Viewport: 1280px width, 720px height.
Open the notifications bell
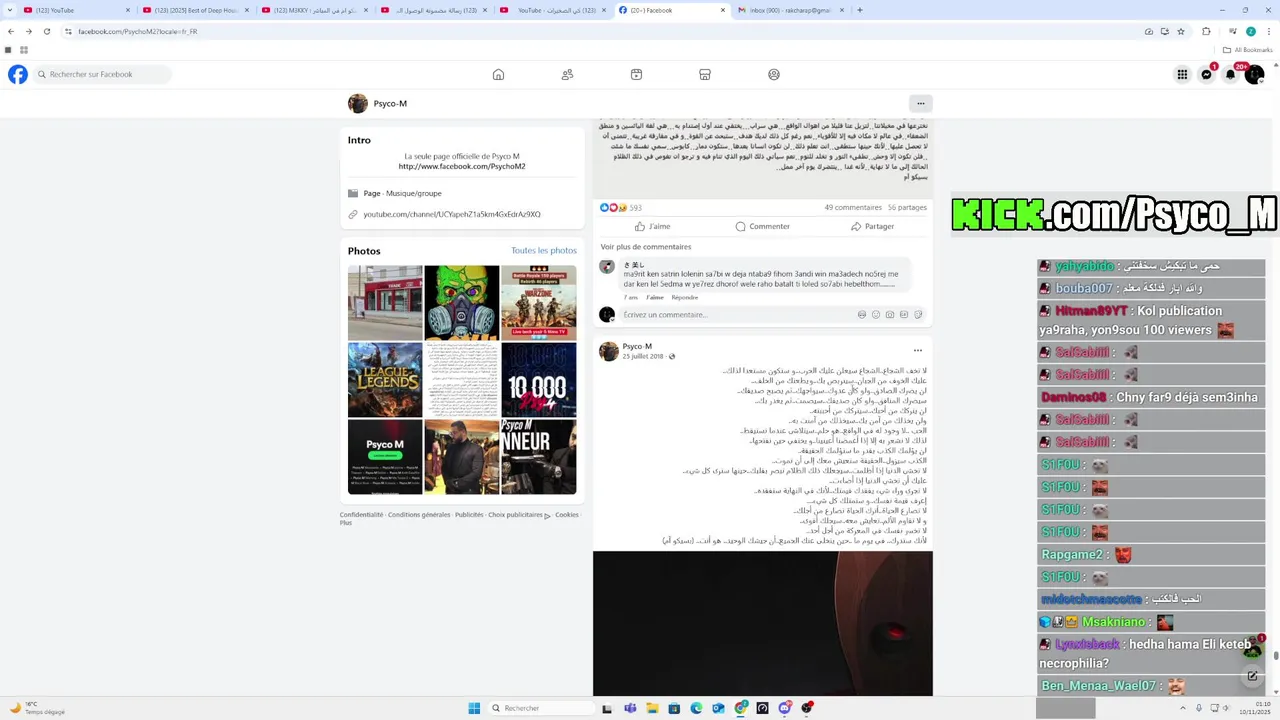coord(1230,74)
